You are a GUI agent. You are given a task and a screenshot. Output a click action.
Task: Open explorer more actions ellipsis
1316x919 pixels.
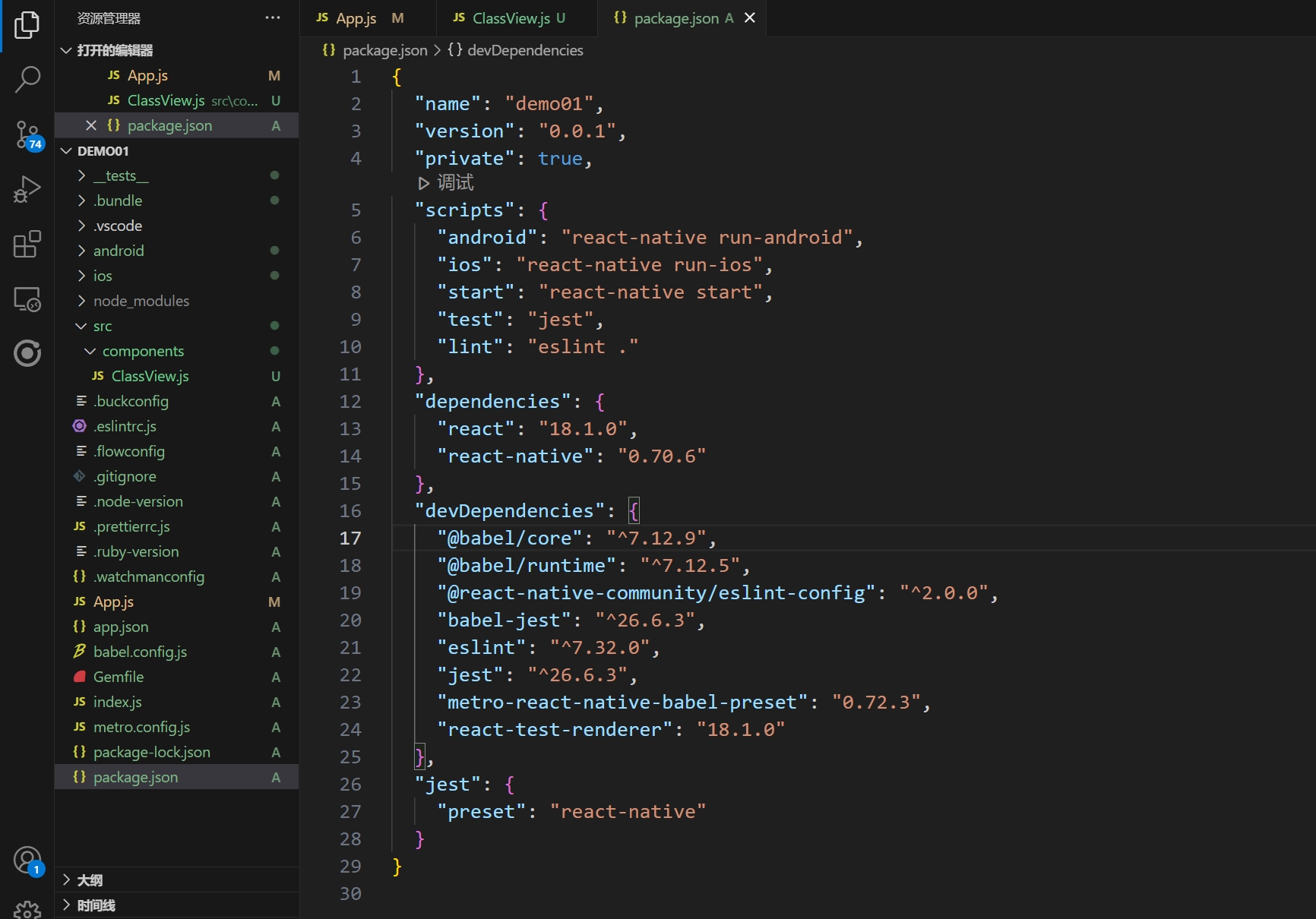coord(273,17)
